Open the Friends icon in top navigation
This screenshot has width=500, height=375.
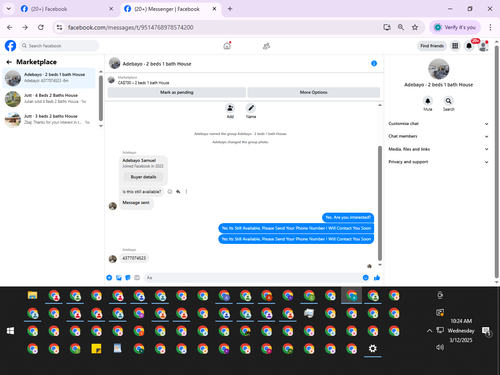coord(266,46)
